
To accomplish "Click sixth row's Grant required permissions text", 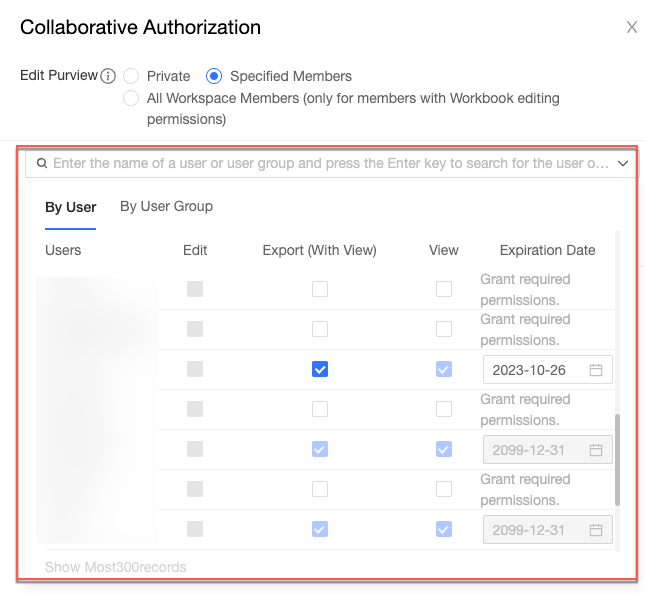I will point(525,490).
